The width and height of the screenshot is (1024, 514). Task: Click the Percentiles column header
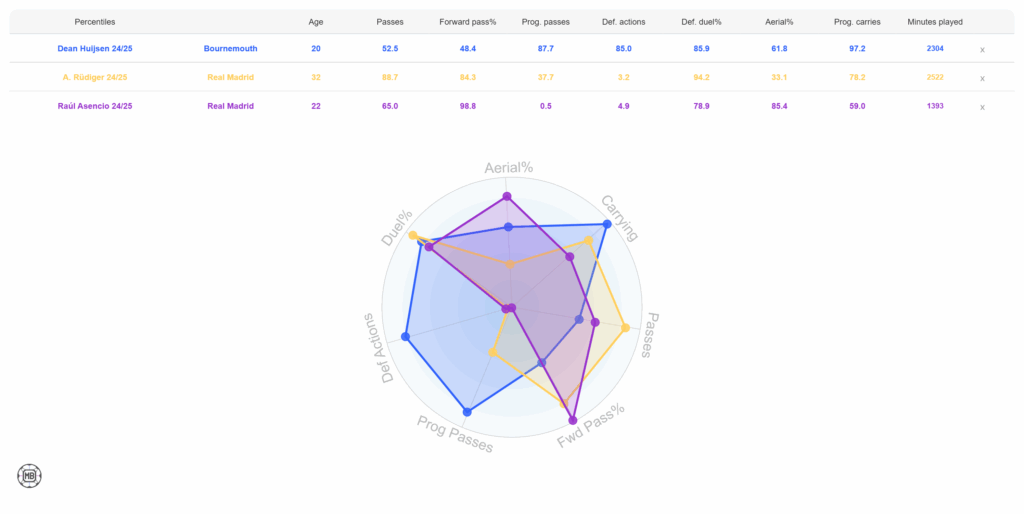[x=95, y=21]
